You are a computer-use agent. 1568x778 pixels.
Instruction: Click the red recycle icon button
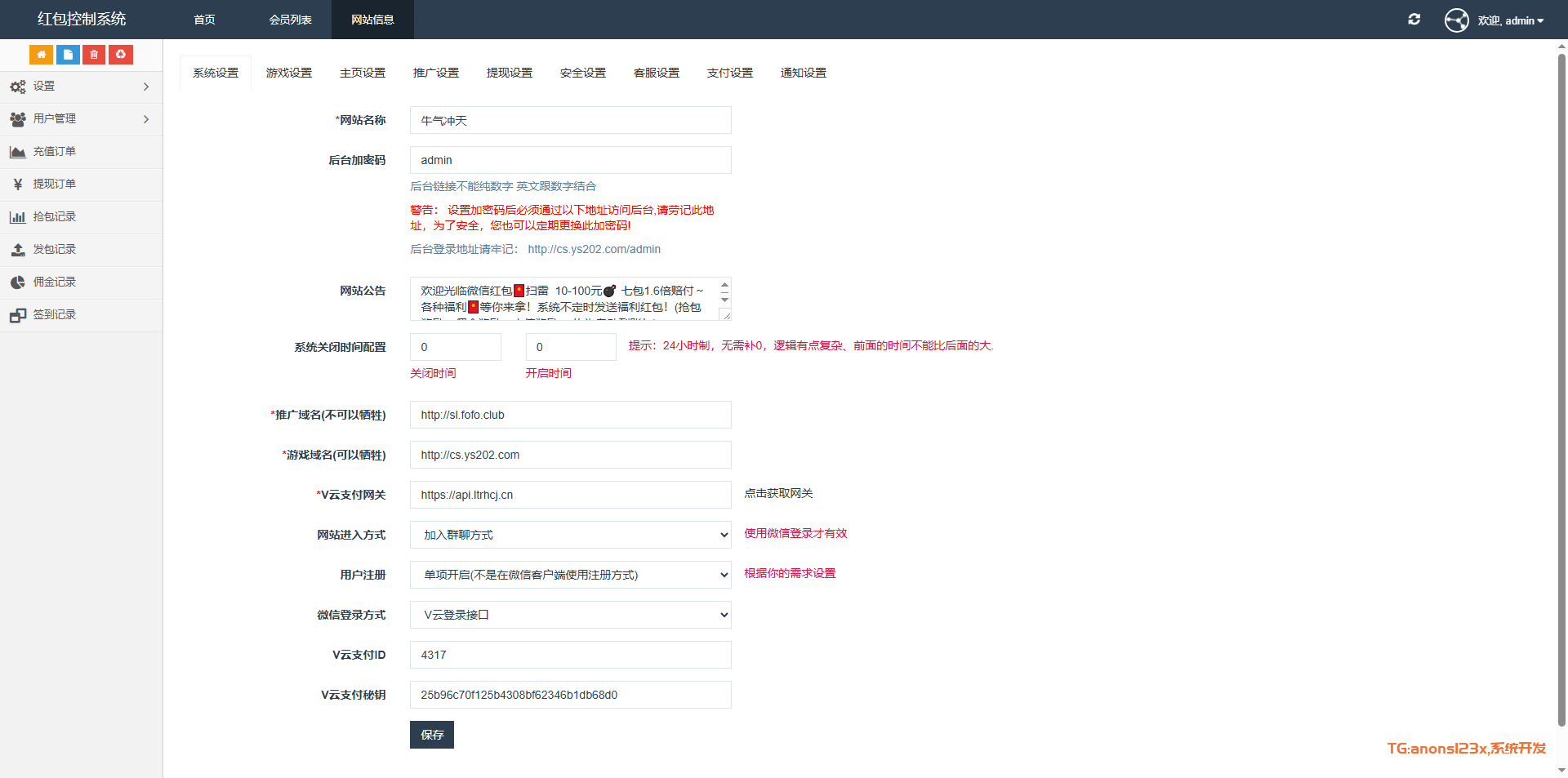click(121, 55)
